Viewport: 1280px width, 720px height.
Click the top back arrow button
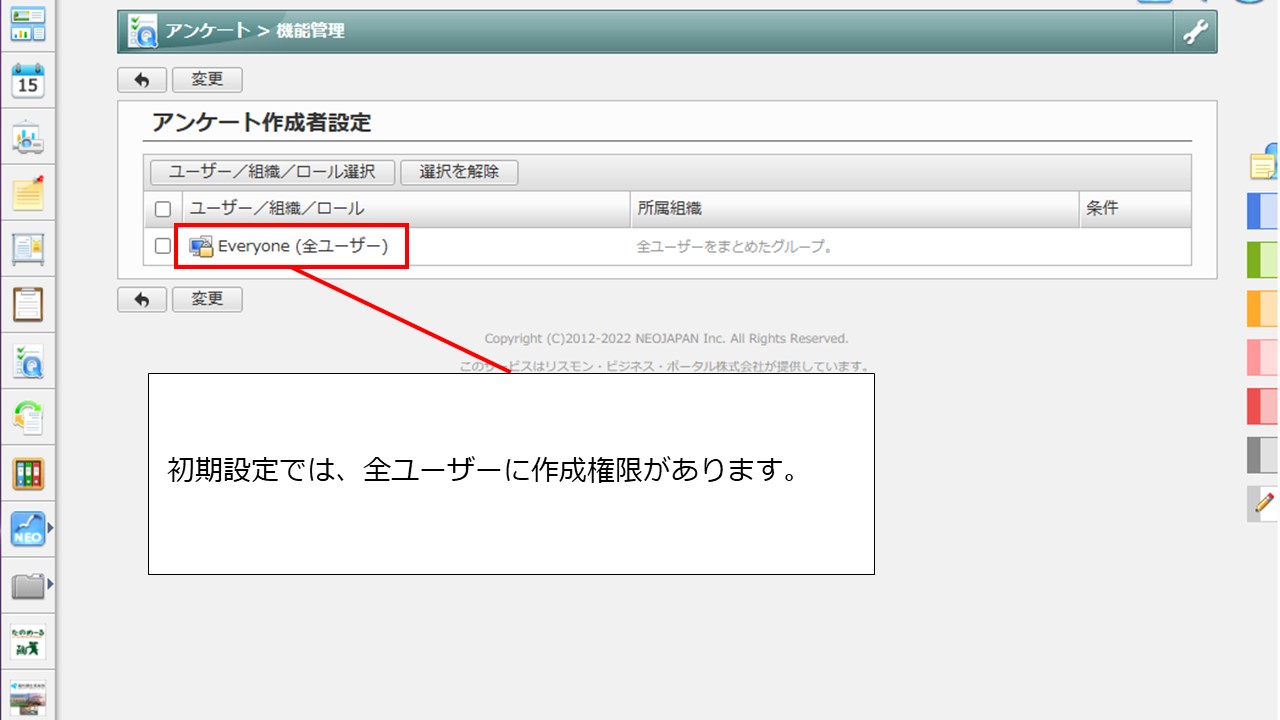pos(142,80)
